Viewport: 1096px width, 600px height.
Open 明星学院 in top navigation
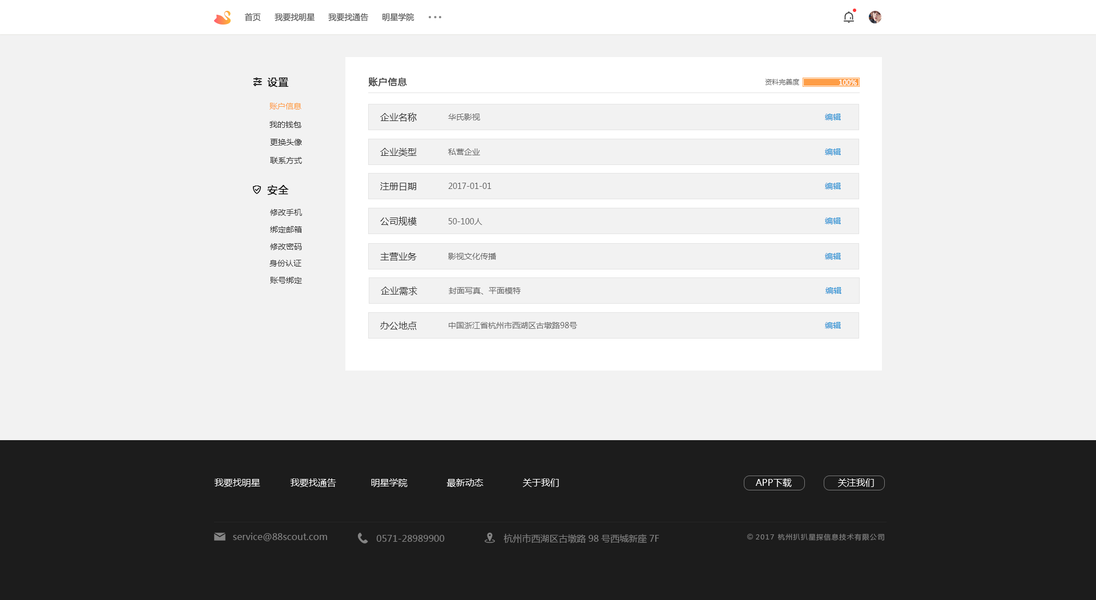(398, 17)
